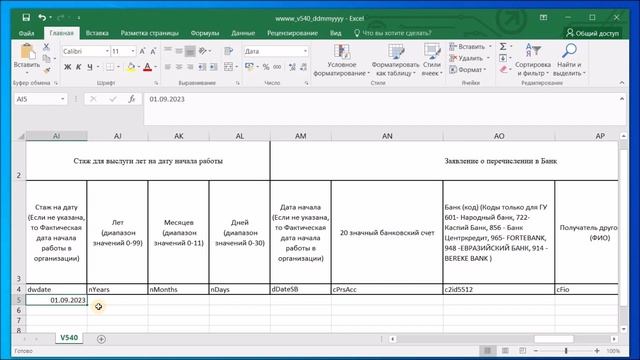640x360 pixels.
Task: Increase decimal places
Action: click(292, 67)
